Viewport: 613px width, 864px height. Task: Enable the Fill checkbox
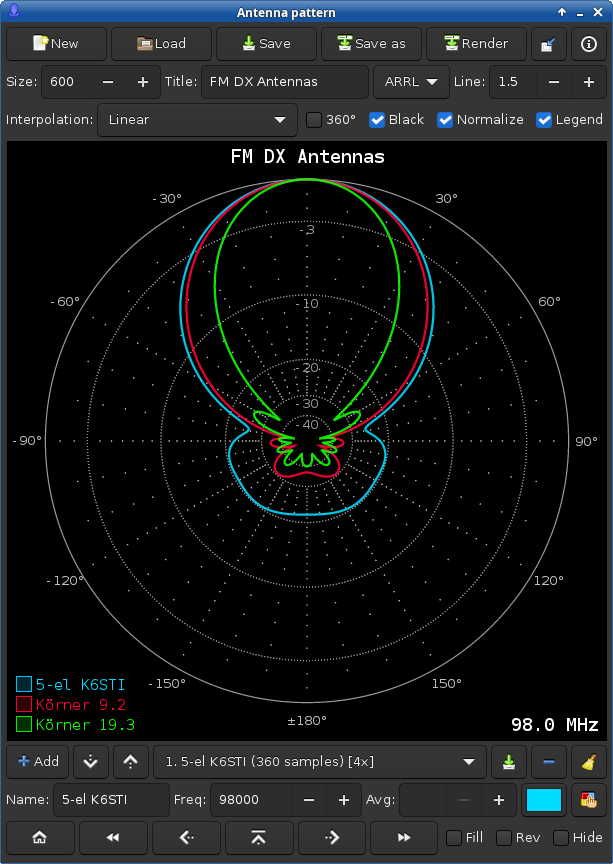click(x=465, y=838)
